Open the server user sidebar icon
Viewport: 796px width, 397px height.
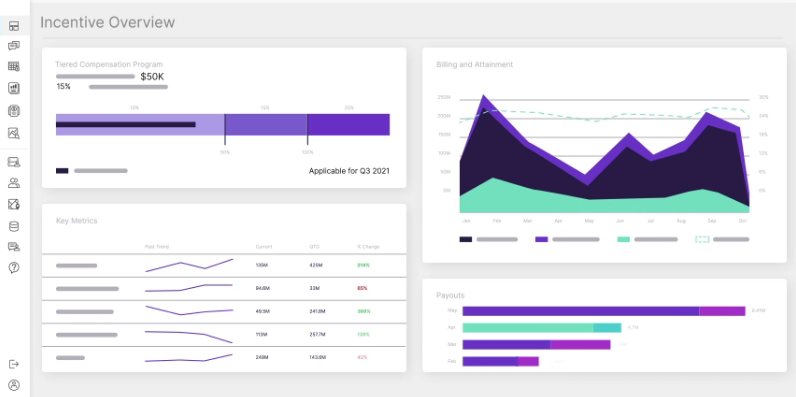point(14,162)
